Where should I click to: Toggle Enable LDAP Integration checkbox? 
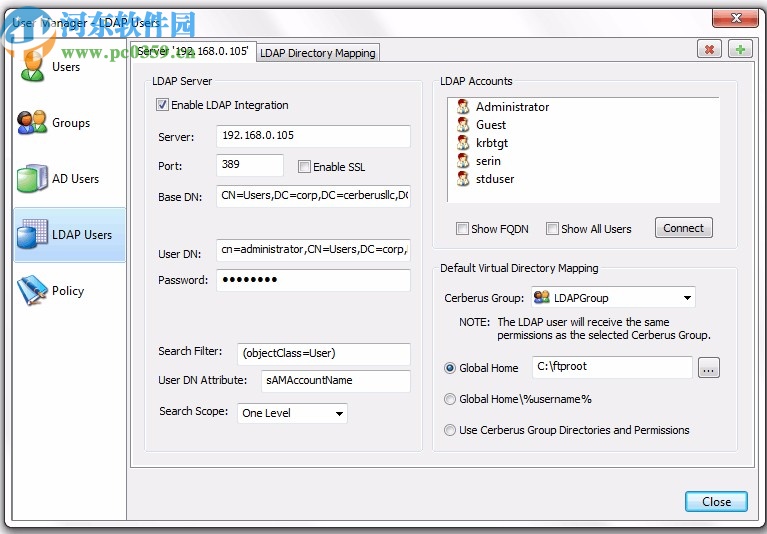(162, 105)
